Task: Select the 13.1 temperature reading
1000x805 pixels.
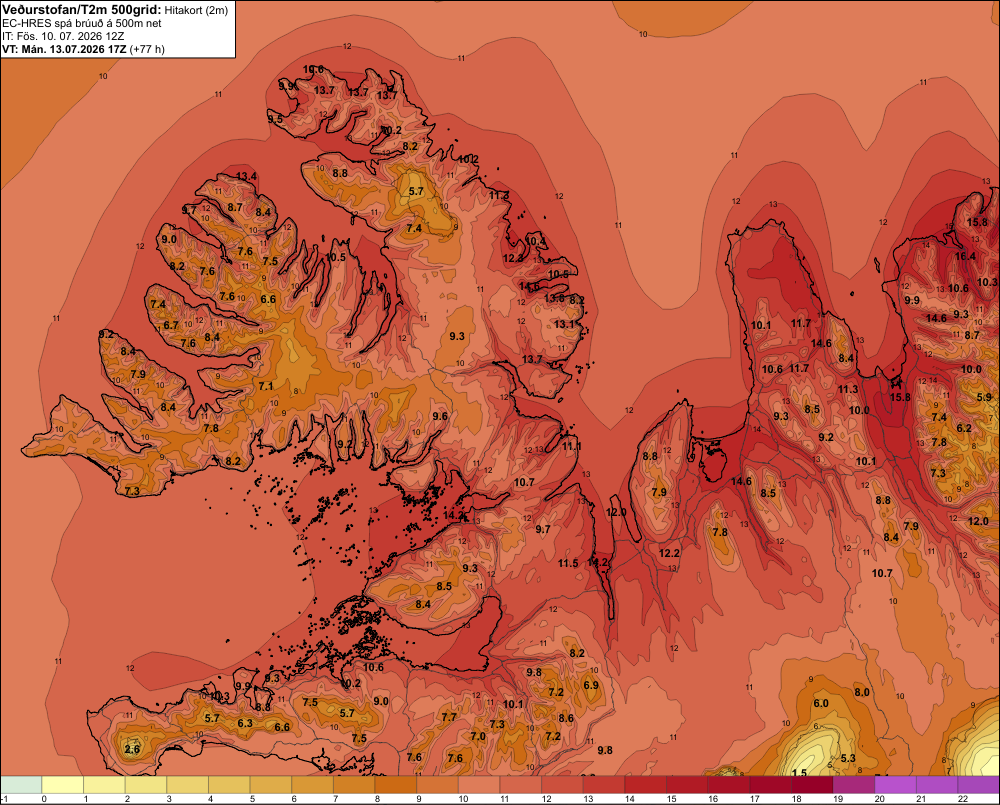Action: tap(564, 324)
